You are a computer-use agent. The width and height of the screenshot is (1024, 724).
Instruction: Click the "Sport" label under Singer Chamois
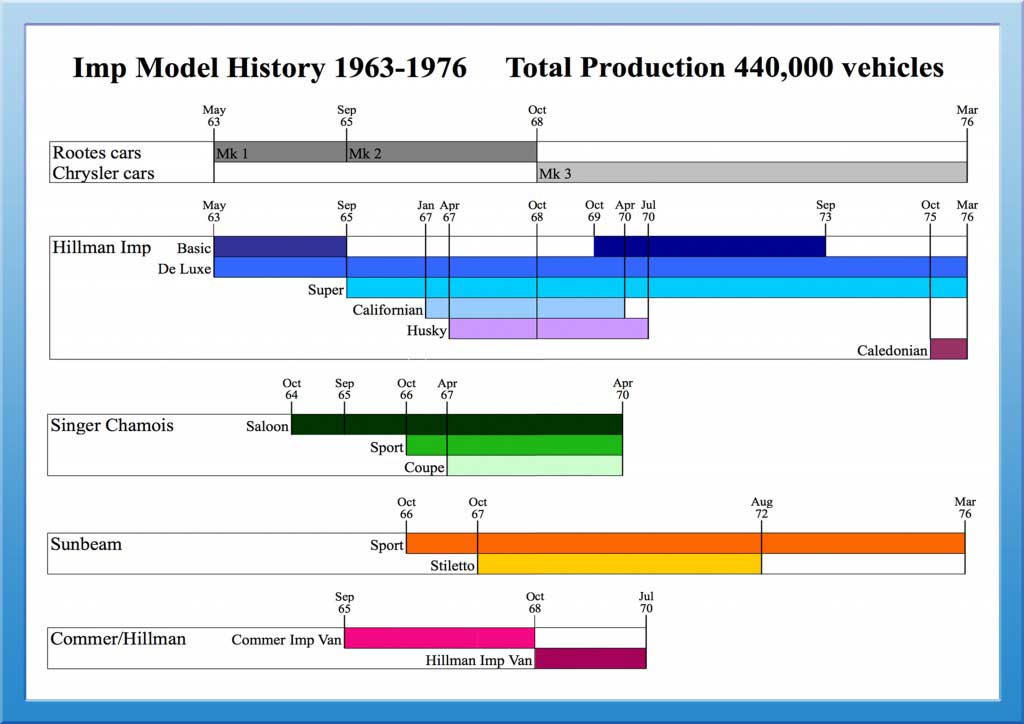coord(387,447)
